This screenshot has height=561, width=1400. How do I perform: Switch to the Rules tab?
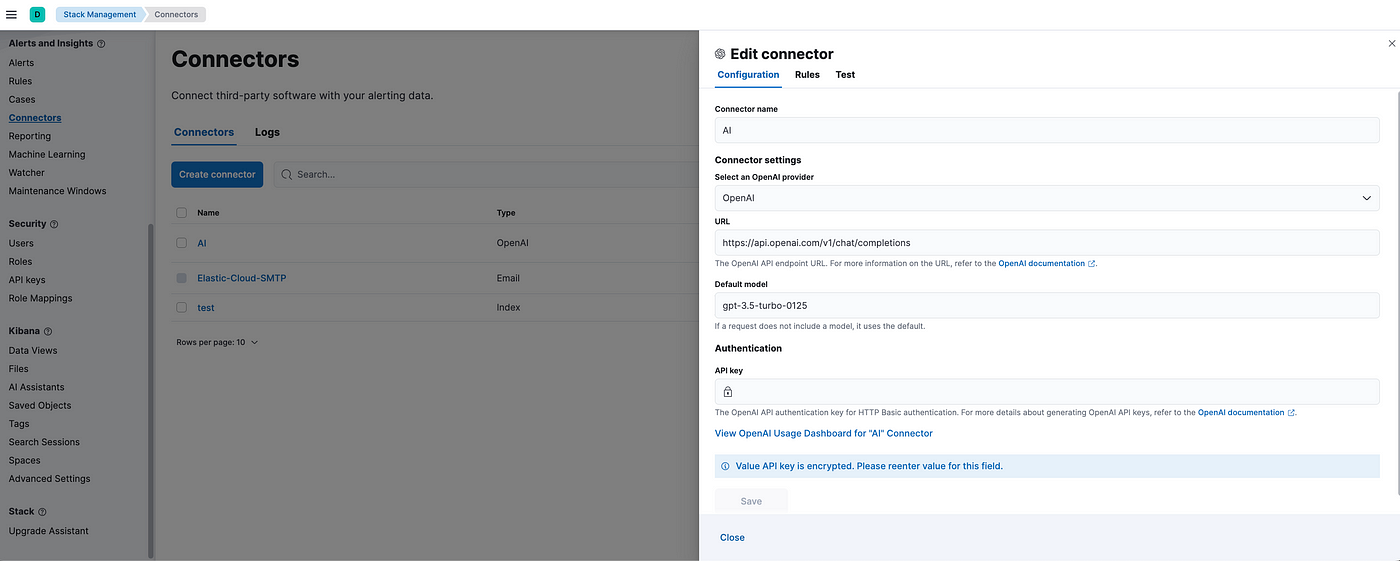807,75
